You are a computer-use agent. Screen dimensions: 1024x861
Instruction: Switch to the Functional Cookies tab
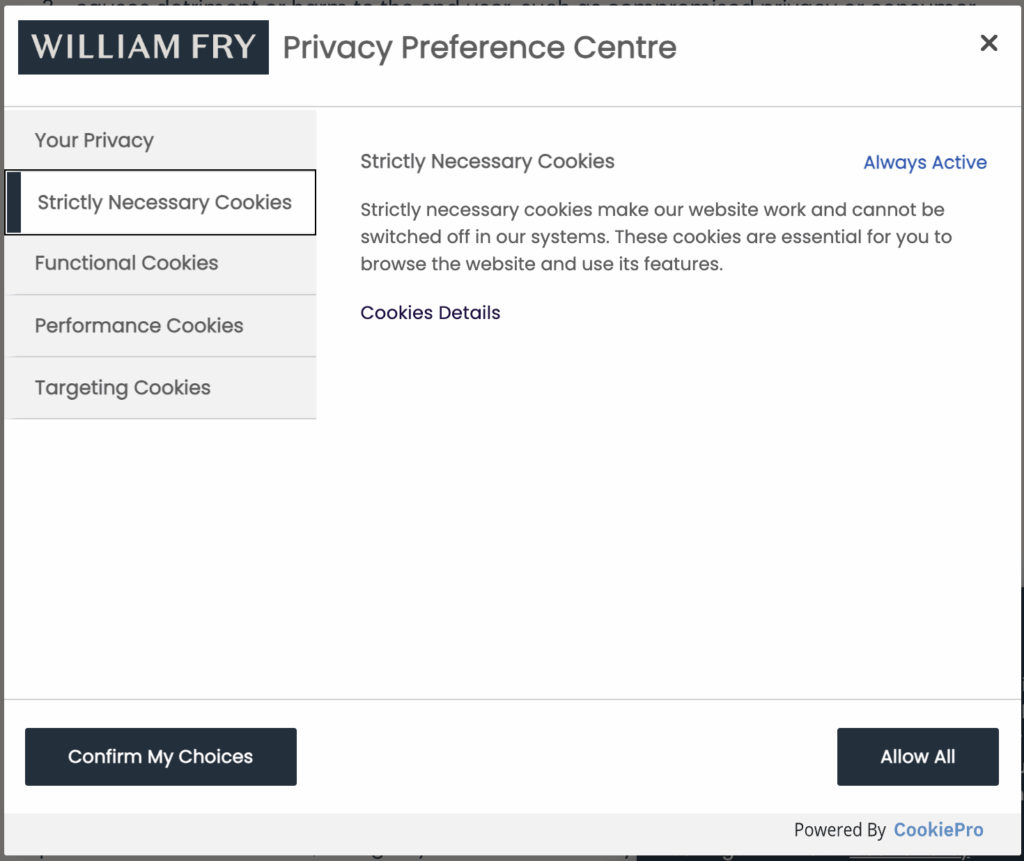pyautogui.click(x=126, y=264)
